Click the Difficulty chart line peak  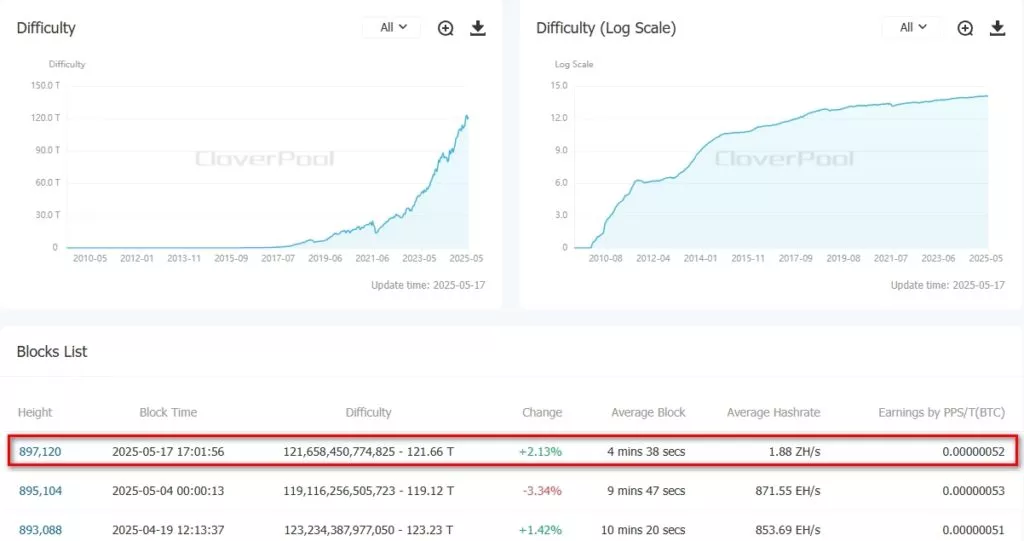466,116
